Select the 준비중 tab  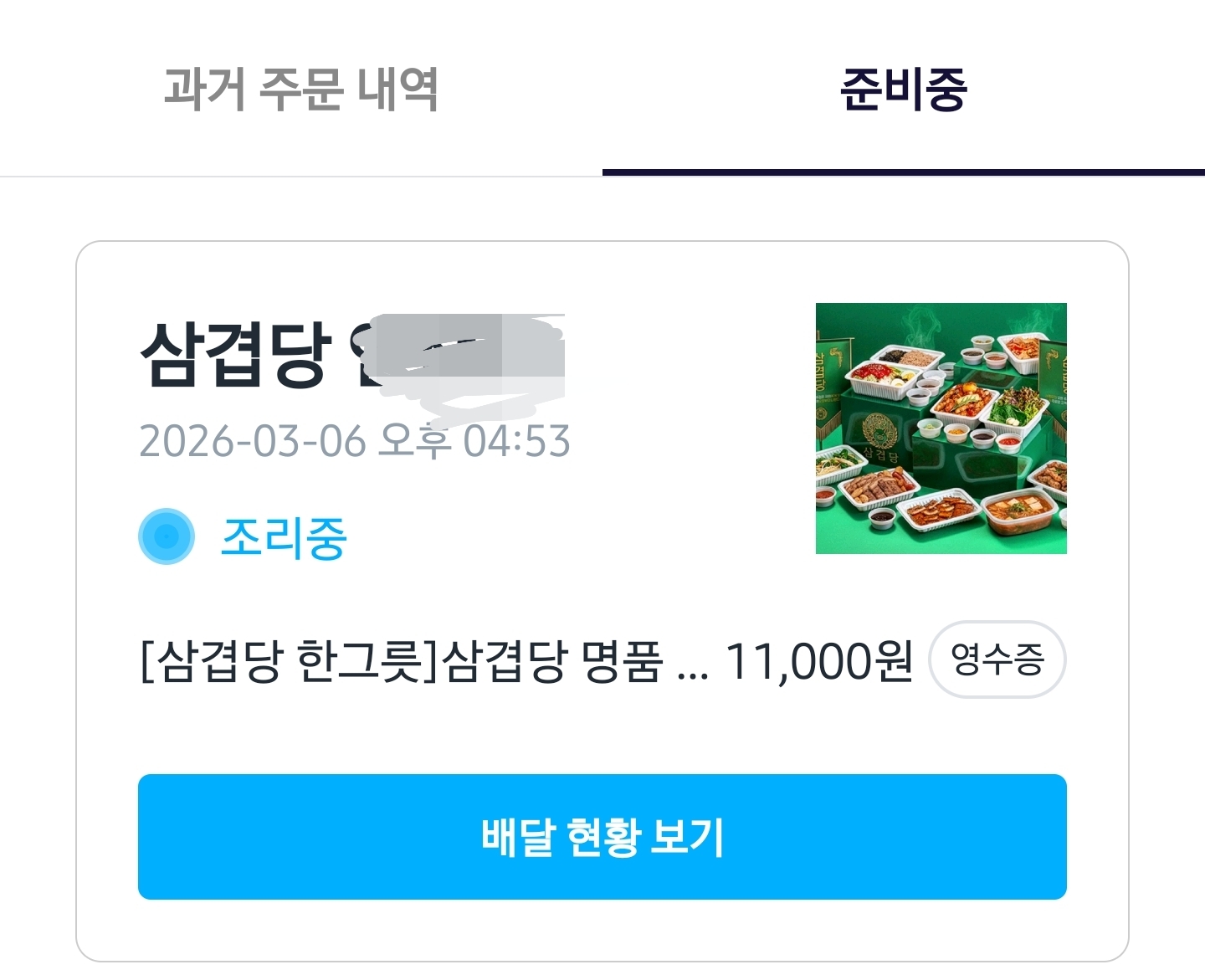(903, 89)
